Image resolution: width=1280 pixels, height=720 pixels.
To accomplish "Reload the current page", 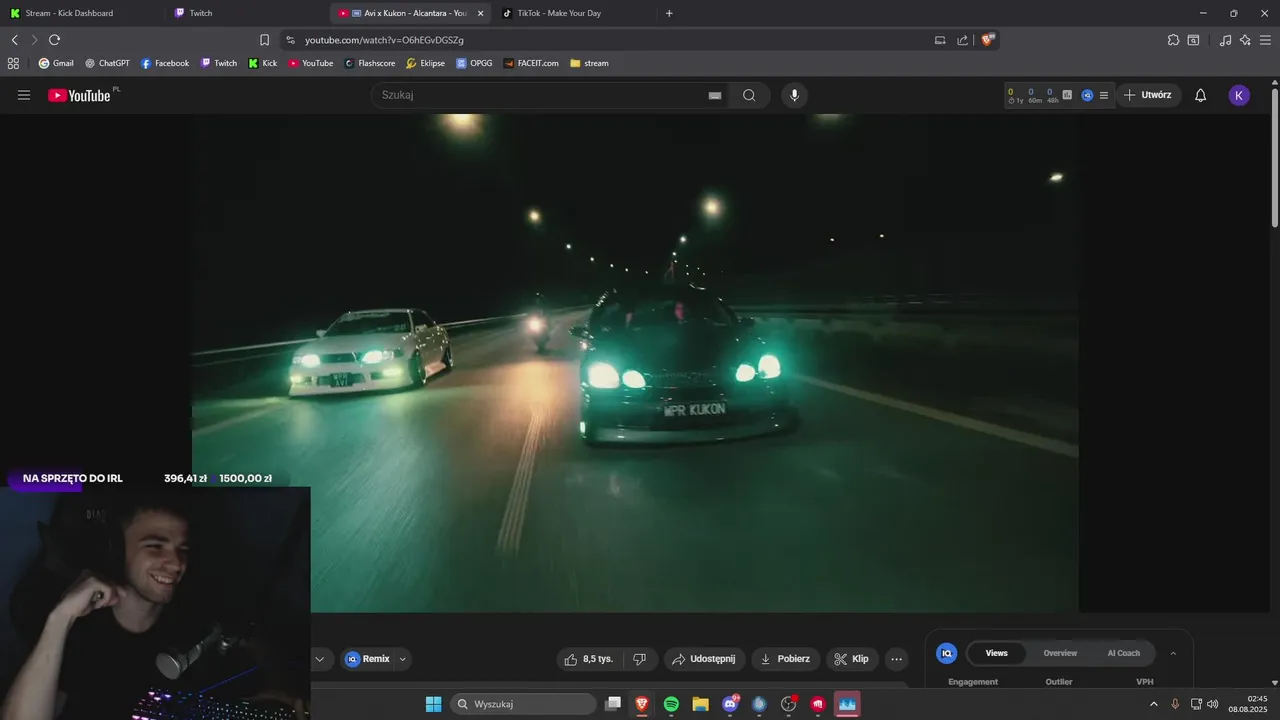I will [54, 40].
